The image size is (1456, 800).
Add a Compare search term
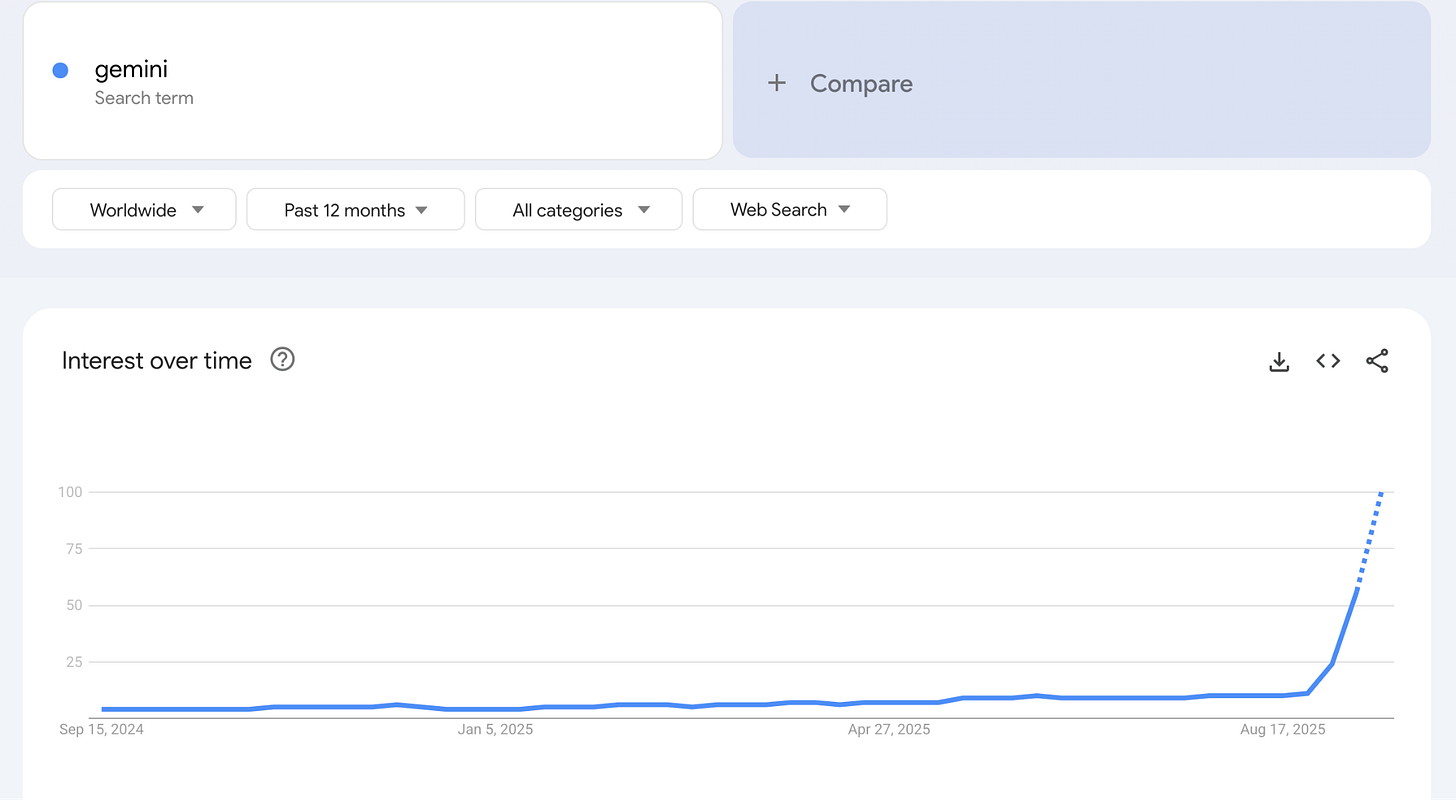click(x=1081, y=80)
